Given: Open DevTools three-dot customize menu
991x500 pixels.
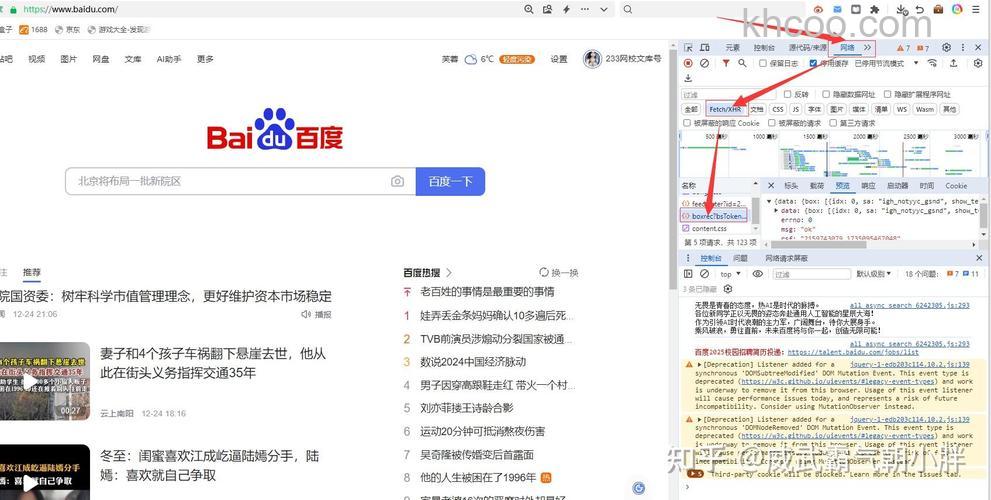Looking at the screenshot, I should coord(963,47).
